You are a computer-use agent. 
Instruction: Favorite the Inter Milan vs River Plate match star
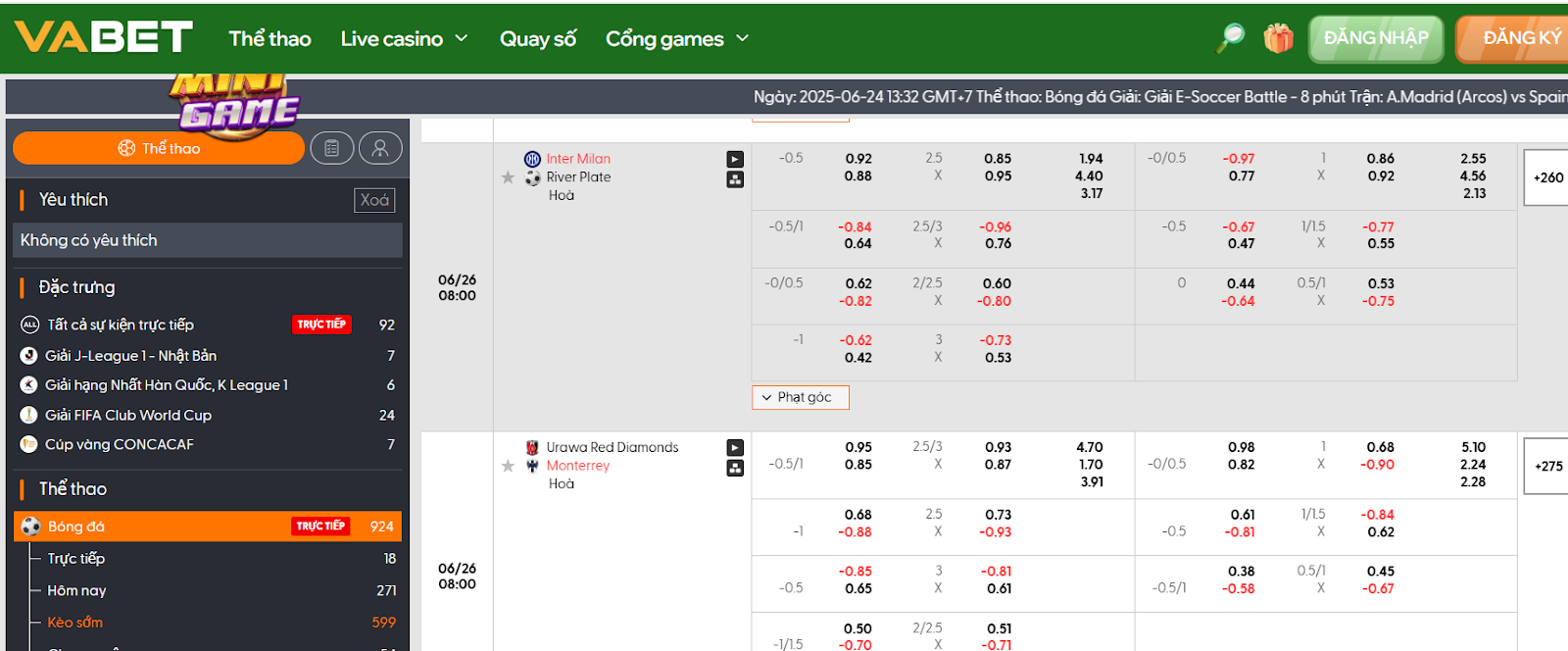(508, 177)
